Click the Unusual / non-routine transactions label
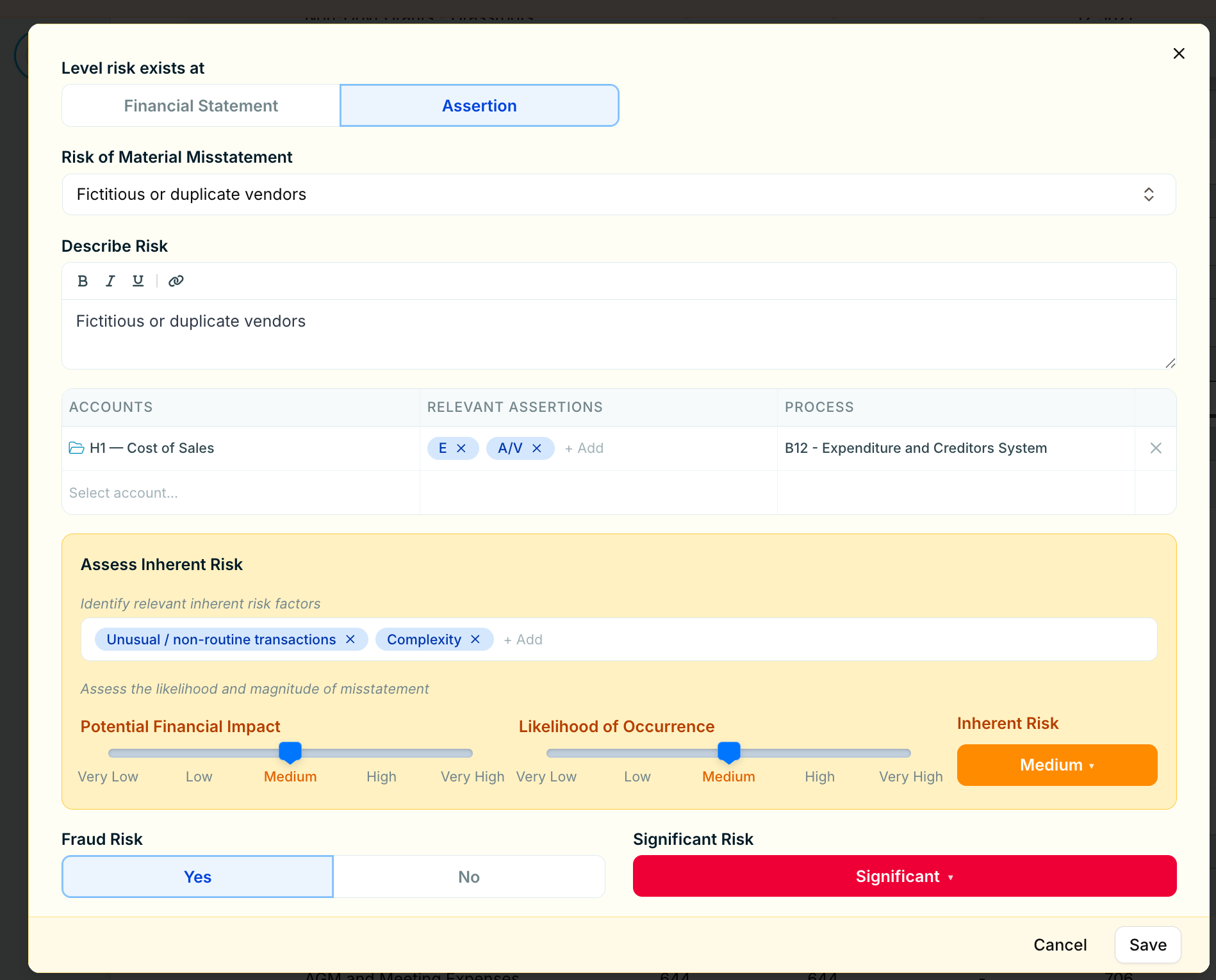 (x=221, y=639)
